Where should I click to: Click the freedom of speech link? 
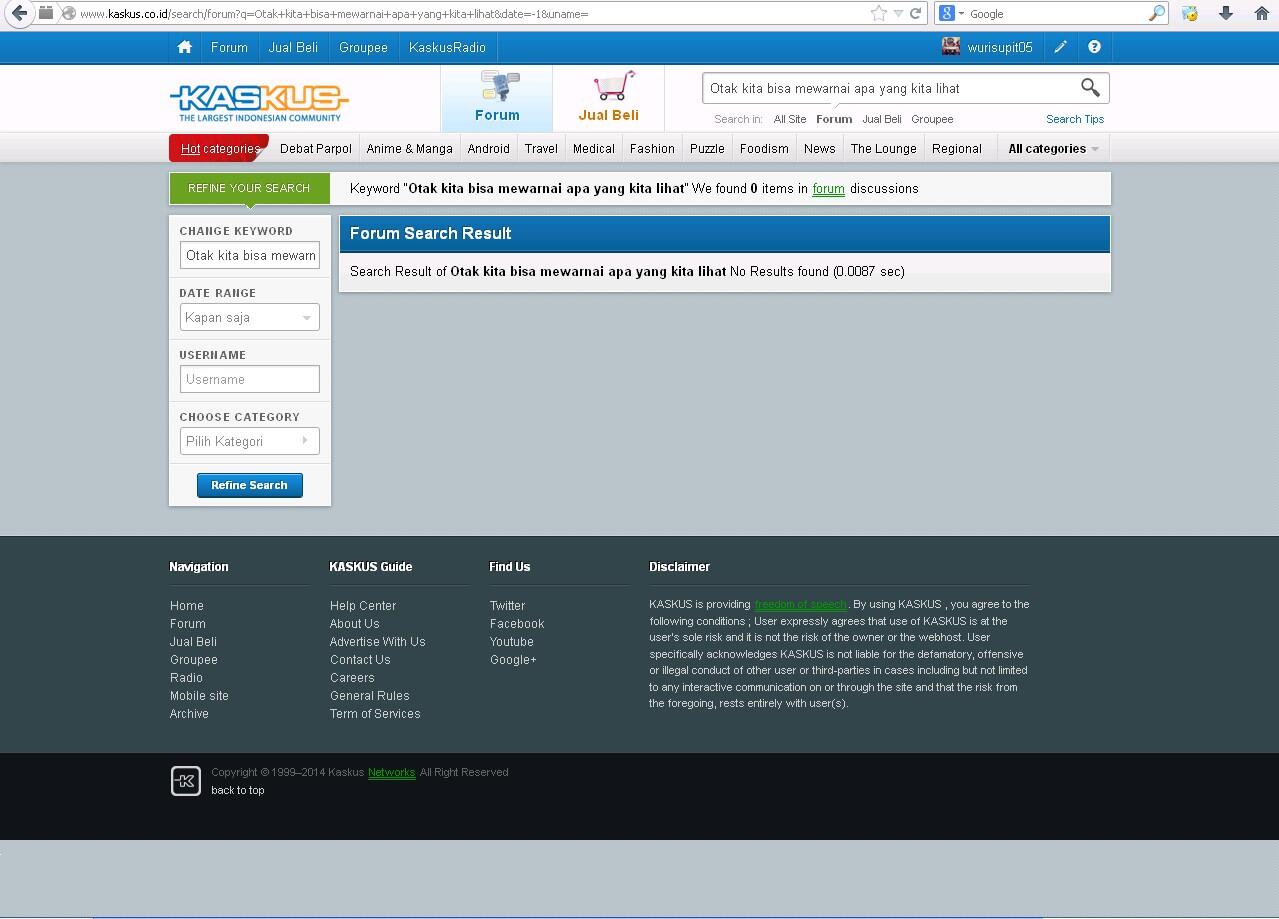click(x=800, y=604)
